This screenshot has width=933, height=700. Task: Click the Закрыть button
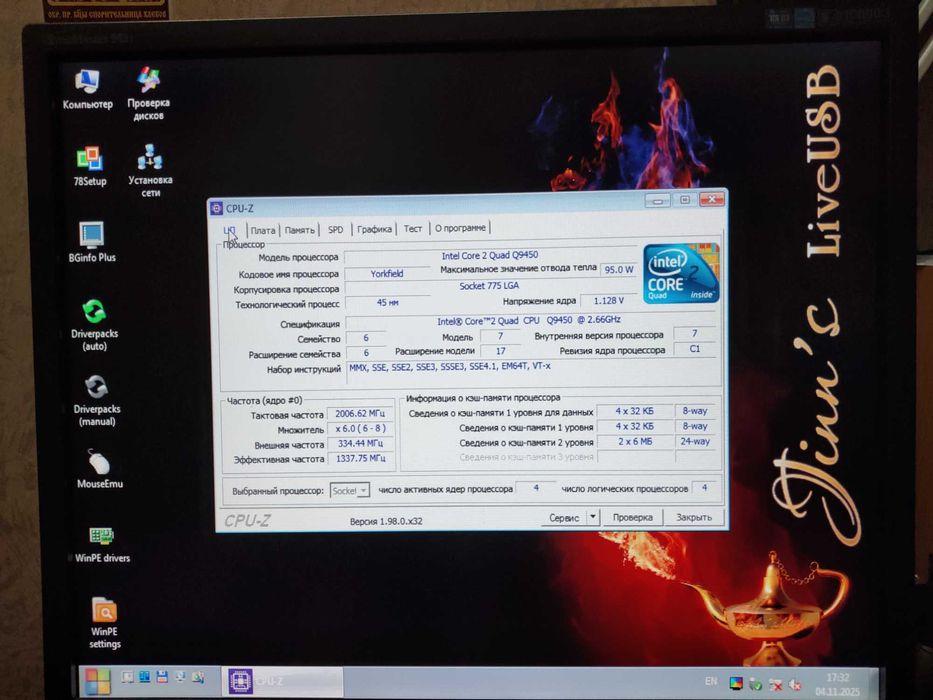[x=694, y=517]
